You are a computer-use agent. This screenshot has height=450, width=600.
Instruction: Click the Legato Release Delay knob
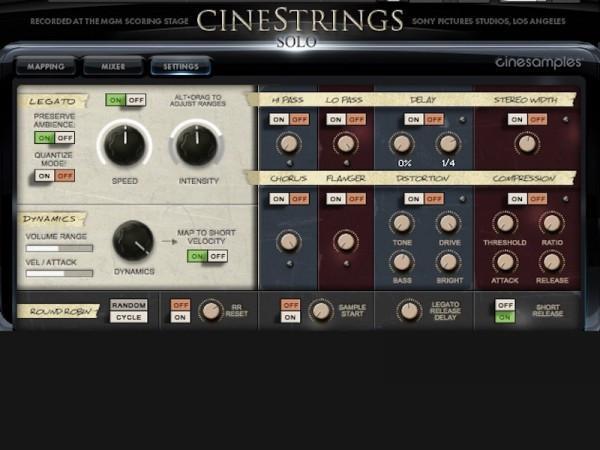pyautogui.click(x=409, y=311)
